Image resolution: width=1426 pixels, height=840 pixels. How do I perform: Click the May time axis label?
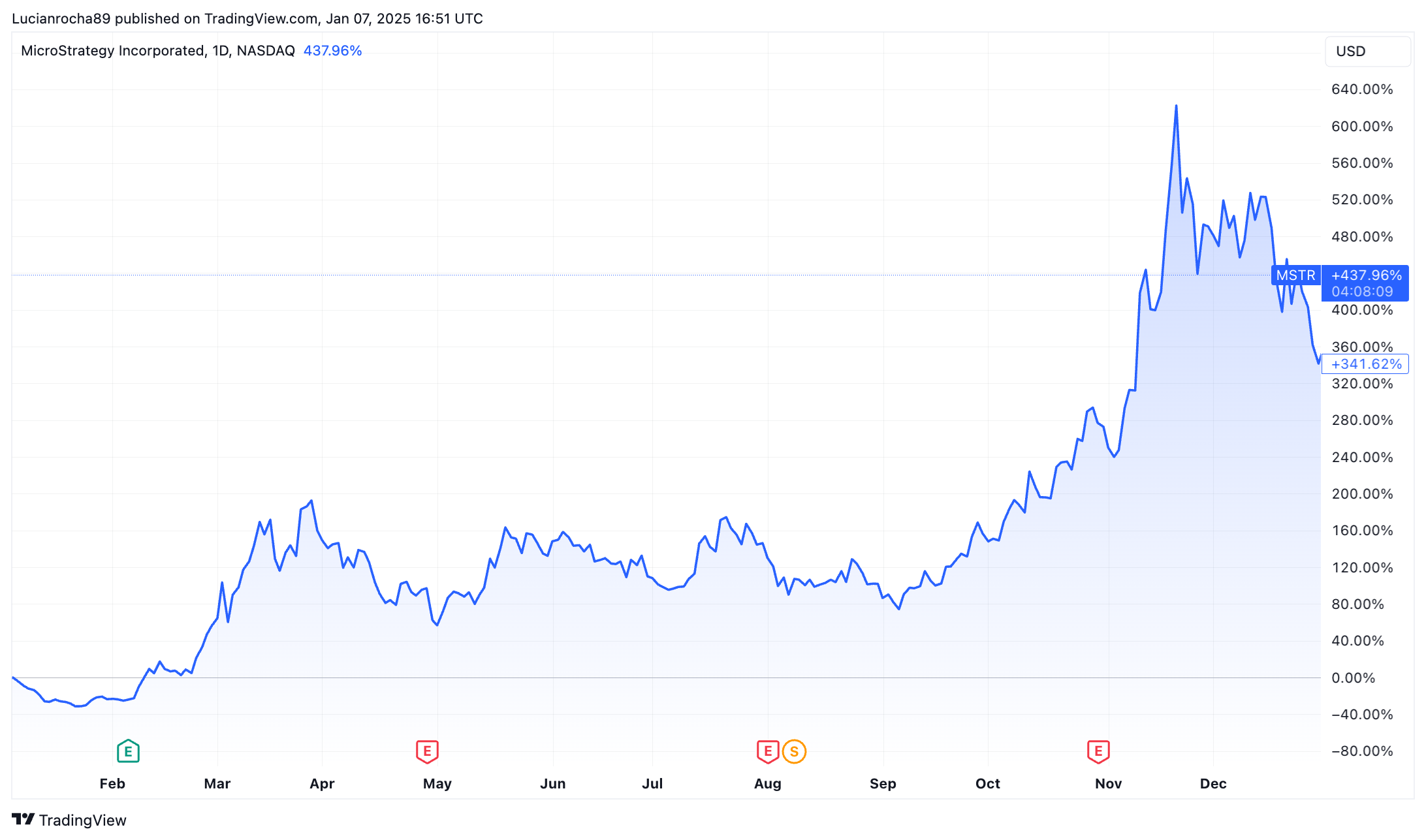(437, 784)
